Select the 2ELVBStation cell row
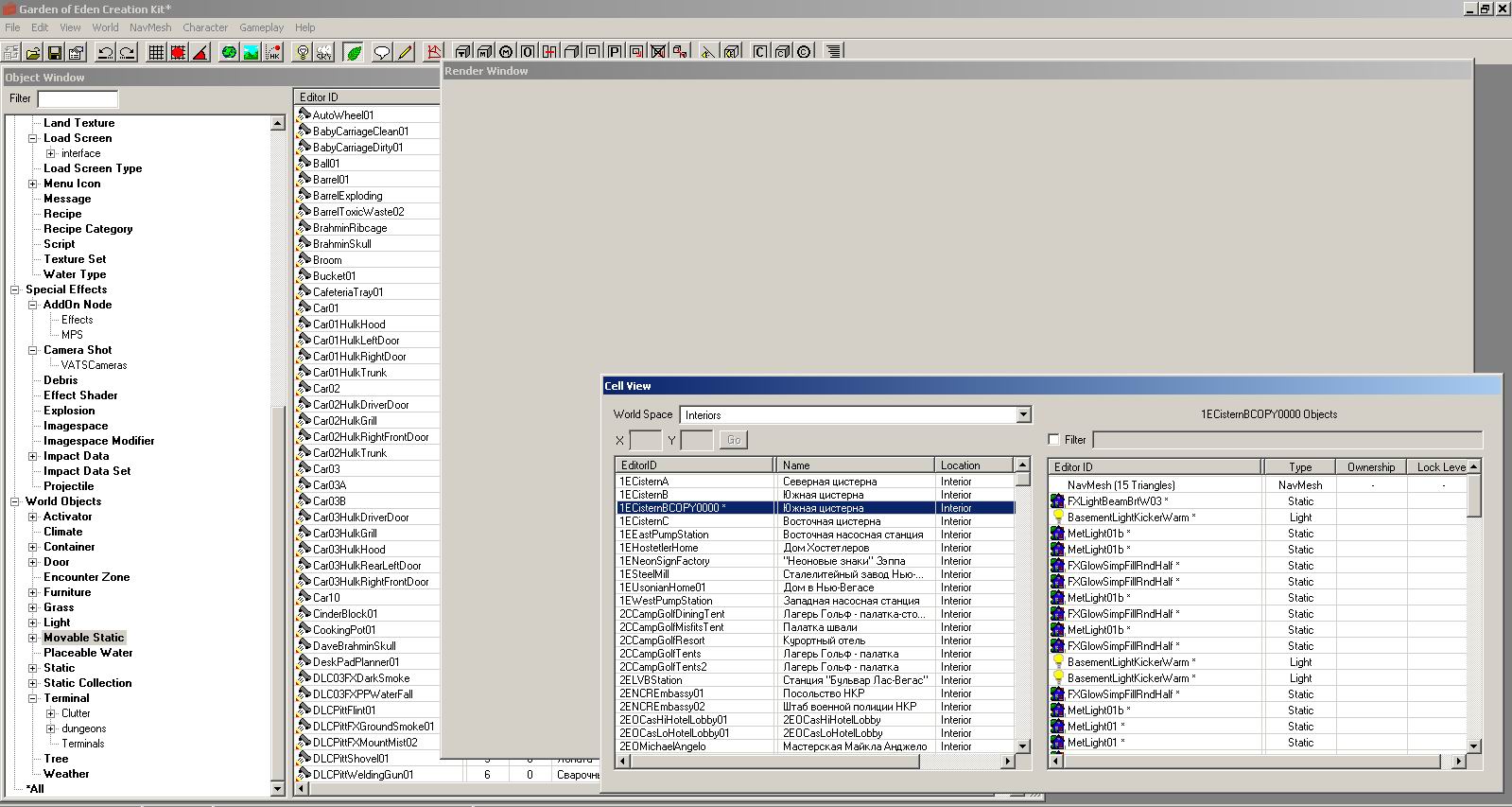This screenshot has width=1512, height=807. coord(815,680)
